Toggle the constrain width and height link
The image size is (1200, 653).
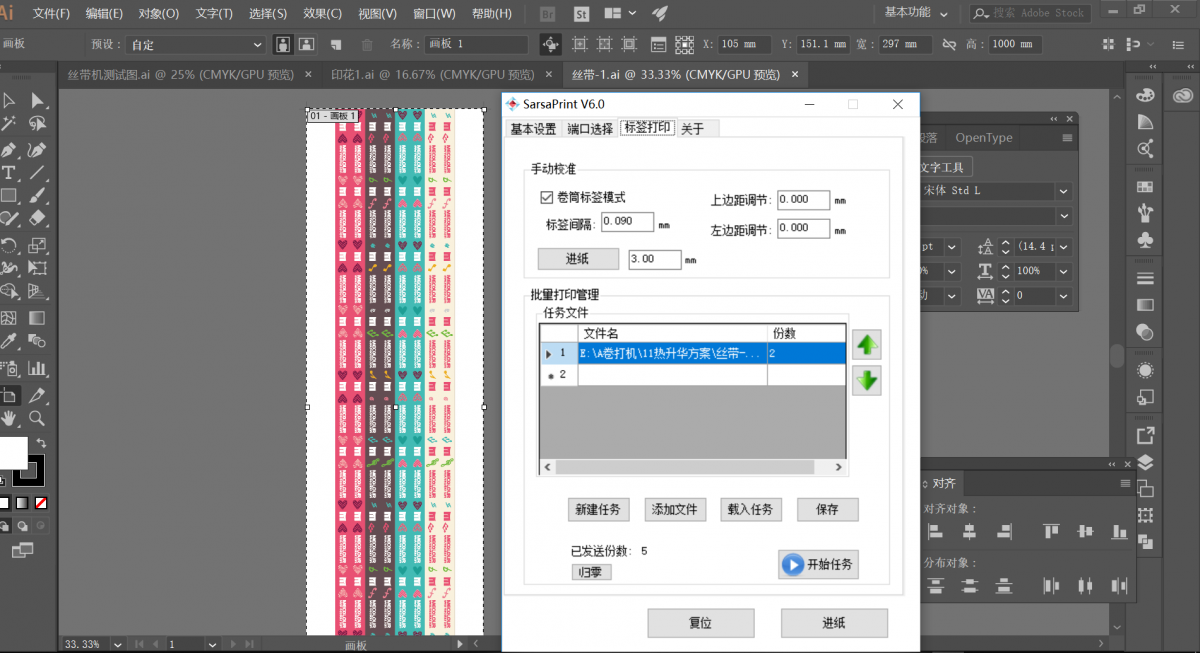[x=948, y=45]
